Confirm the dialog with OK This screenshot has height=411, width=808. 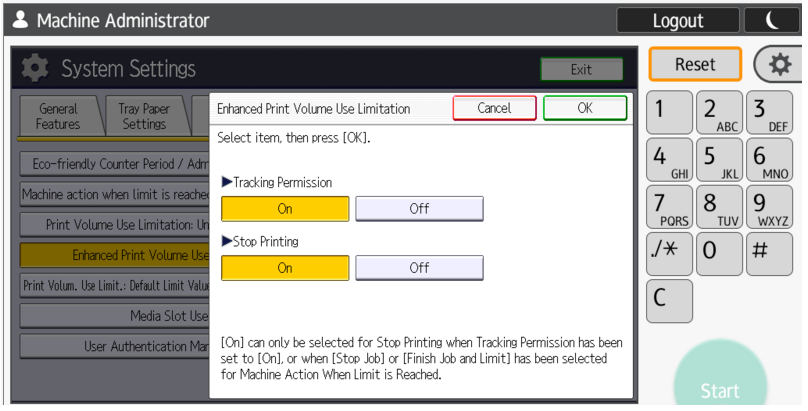585,108
